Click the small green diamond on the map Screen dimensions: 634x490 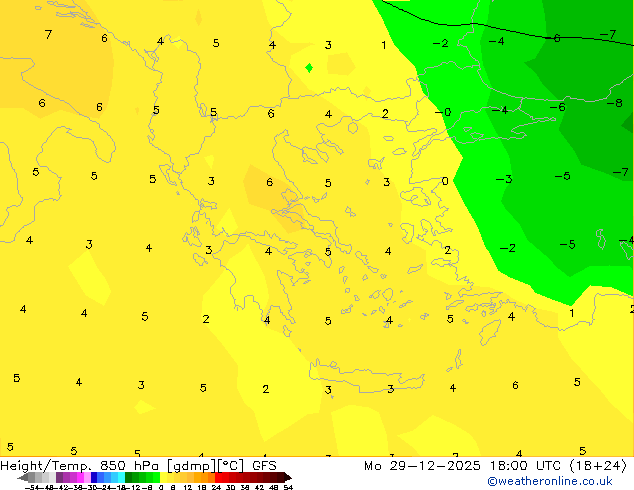309,68
